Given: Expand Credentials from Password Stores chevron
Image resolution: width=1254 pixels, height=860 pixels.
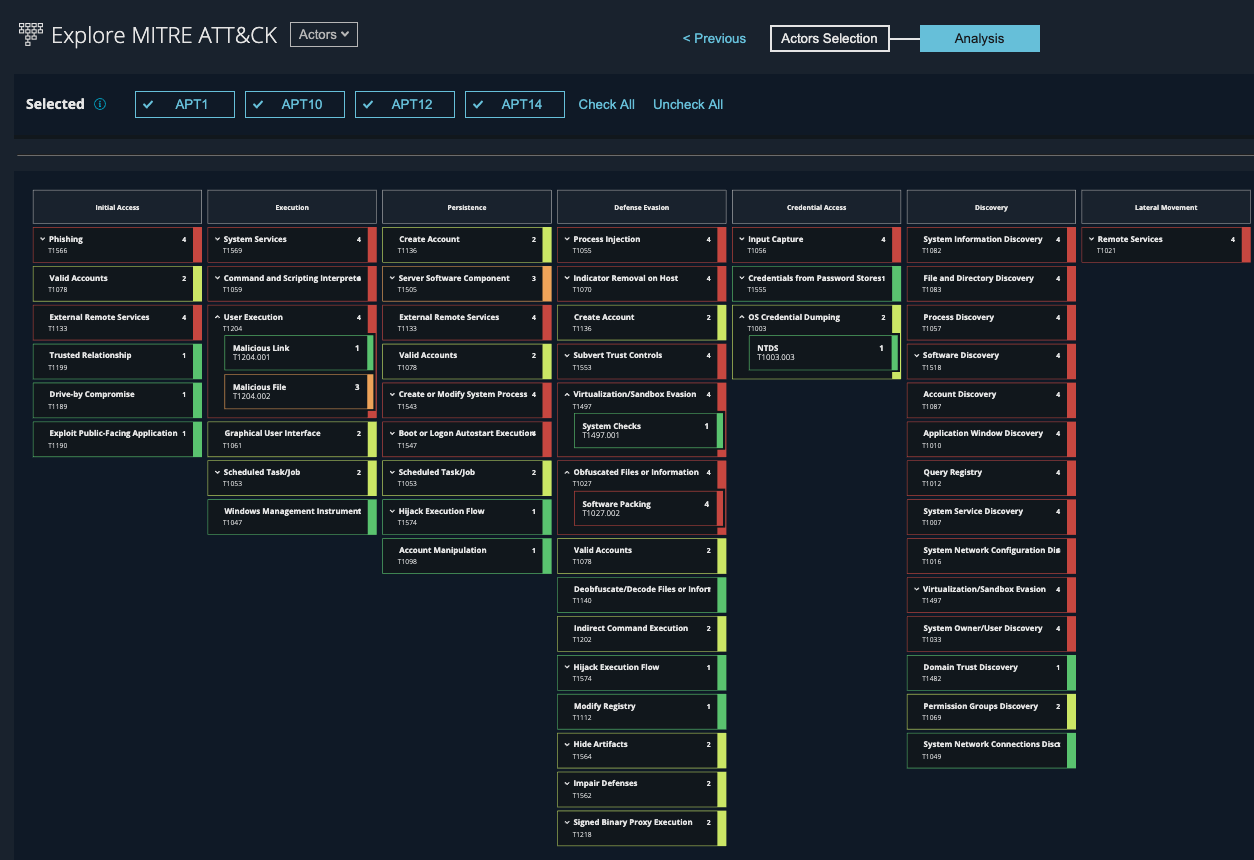Looking at the screenshot, I should [741, 278].
